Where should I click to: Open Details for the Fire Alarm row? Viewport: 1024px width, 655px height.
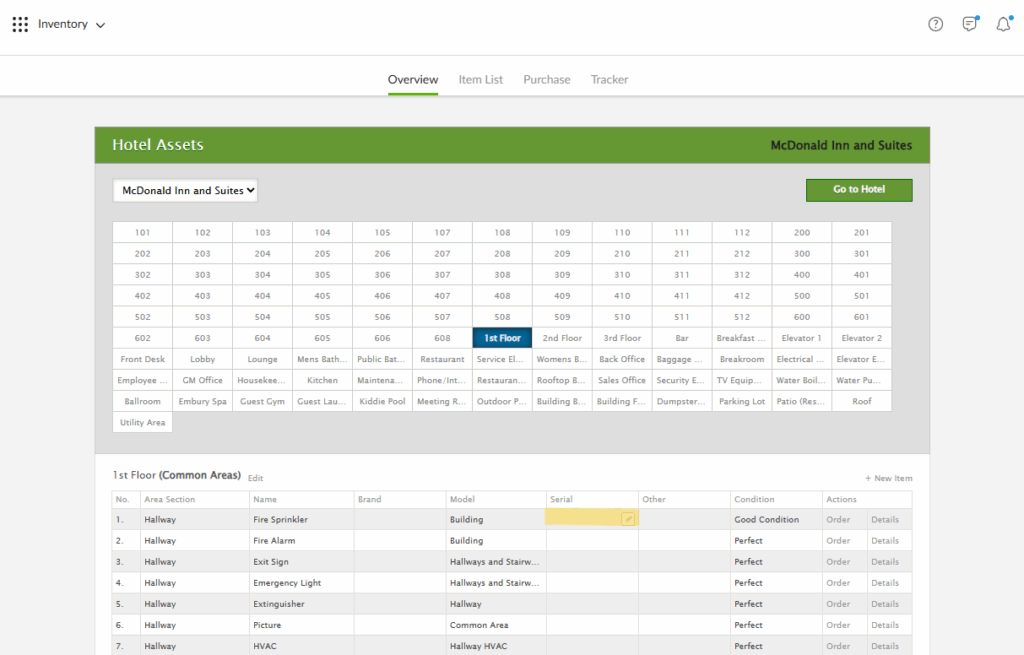pyautogui.click(x=884, y=541)
